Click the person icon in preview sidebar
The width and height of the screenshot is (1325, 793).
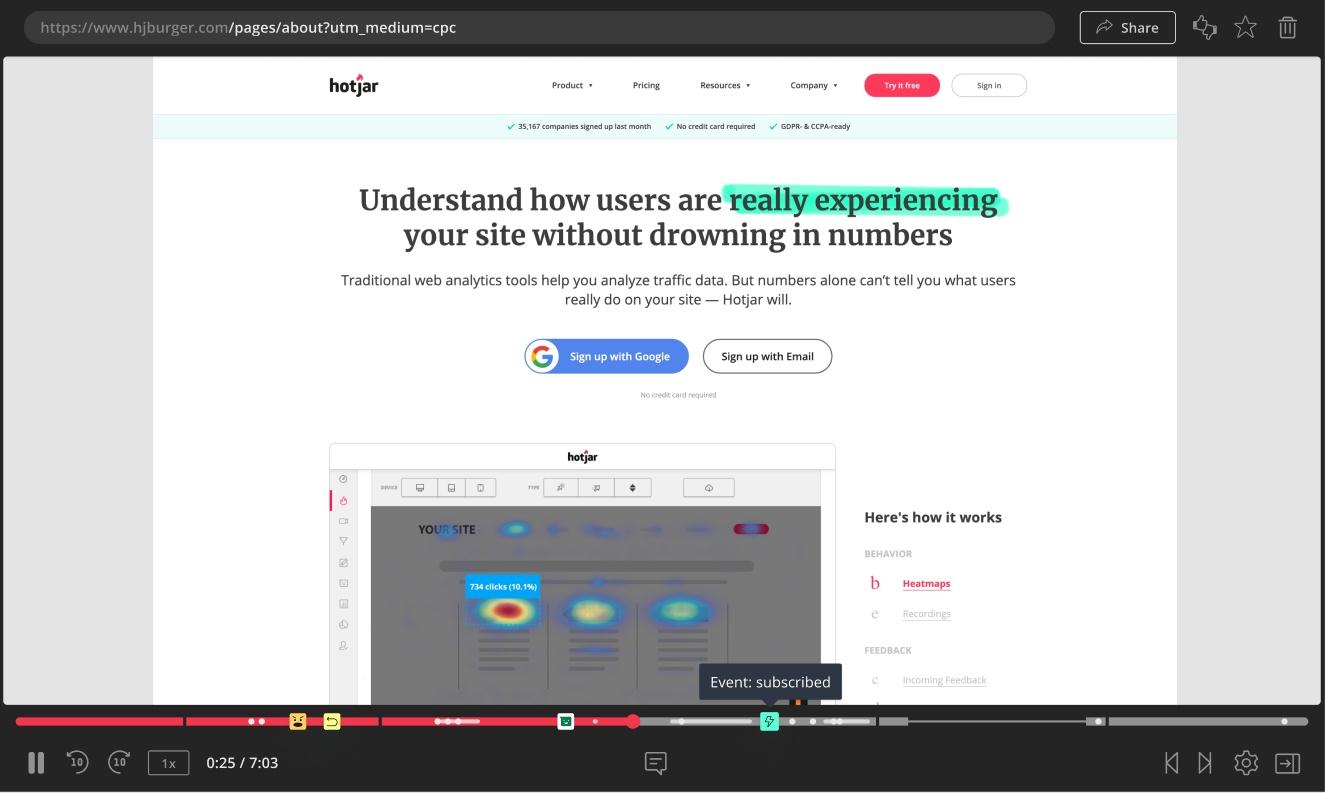point(343,646)
